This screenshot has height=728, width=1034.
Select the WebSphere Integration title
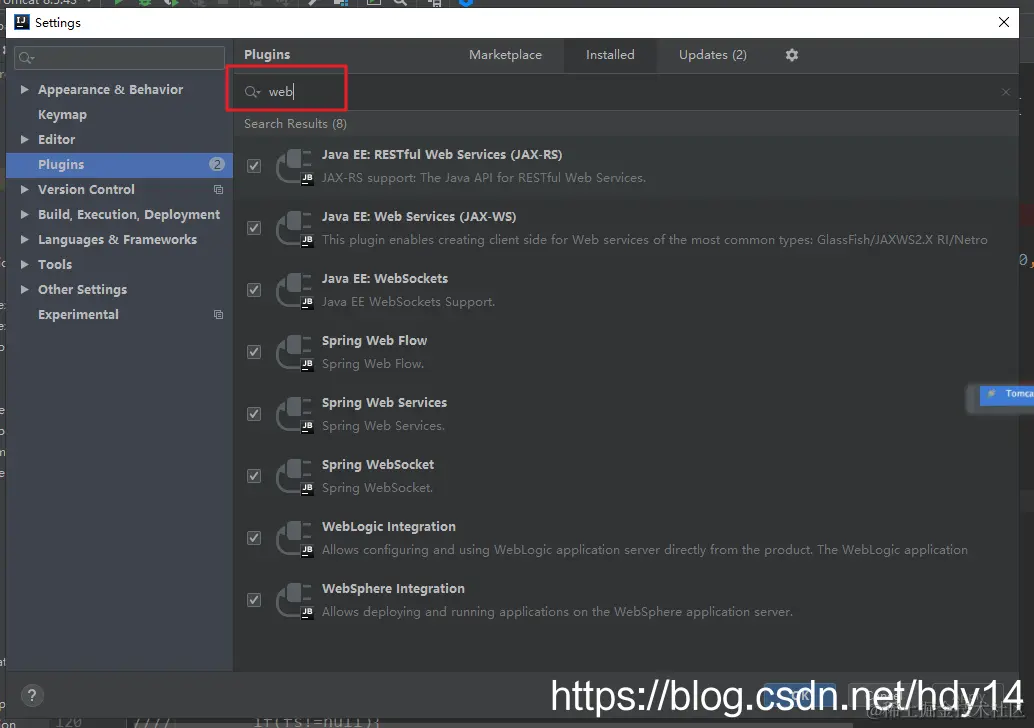[393, 589]
